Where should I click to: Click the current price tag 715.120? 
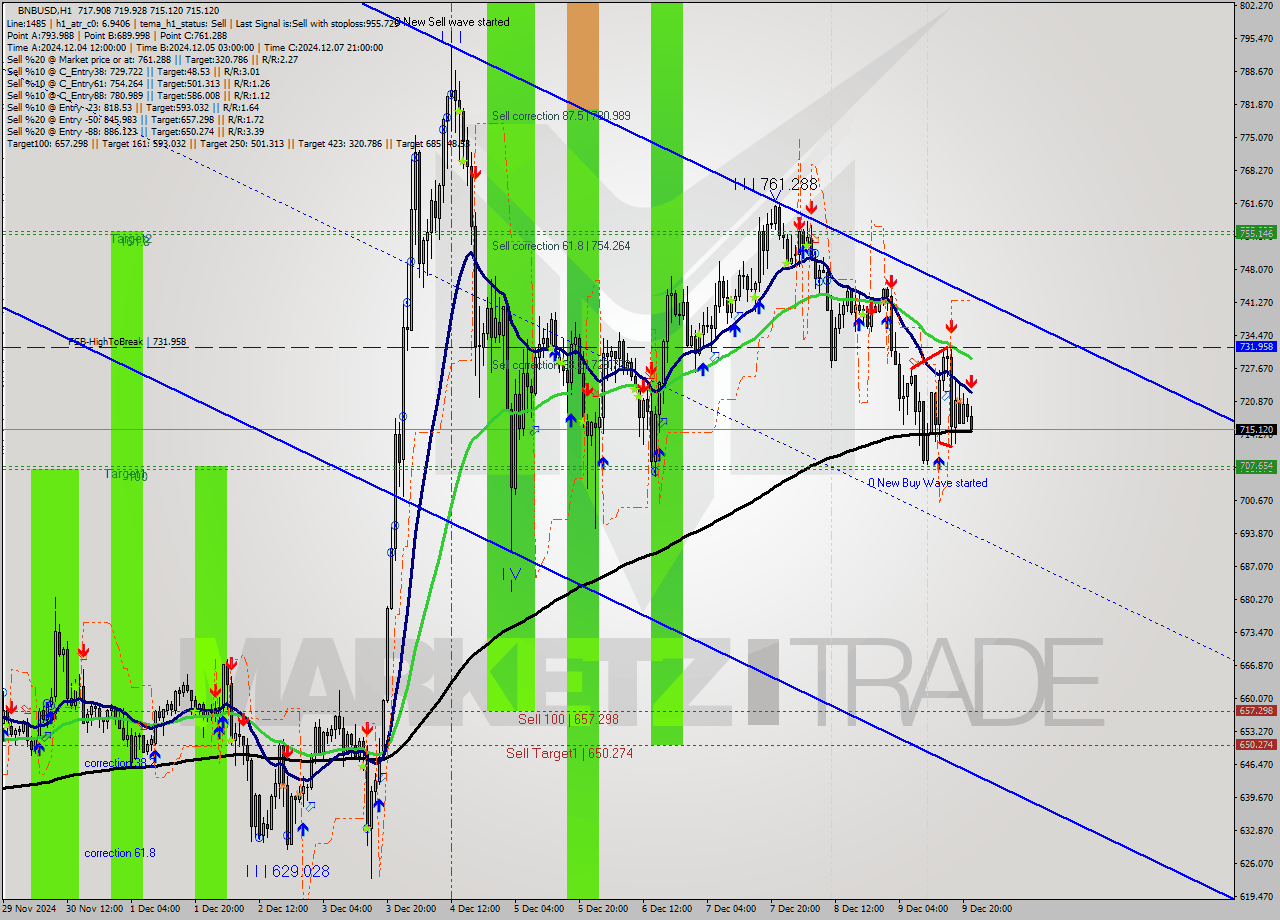click(x=1256, y=430)
